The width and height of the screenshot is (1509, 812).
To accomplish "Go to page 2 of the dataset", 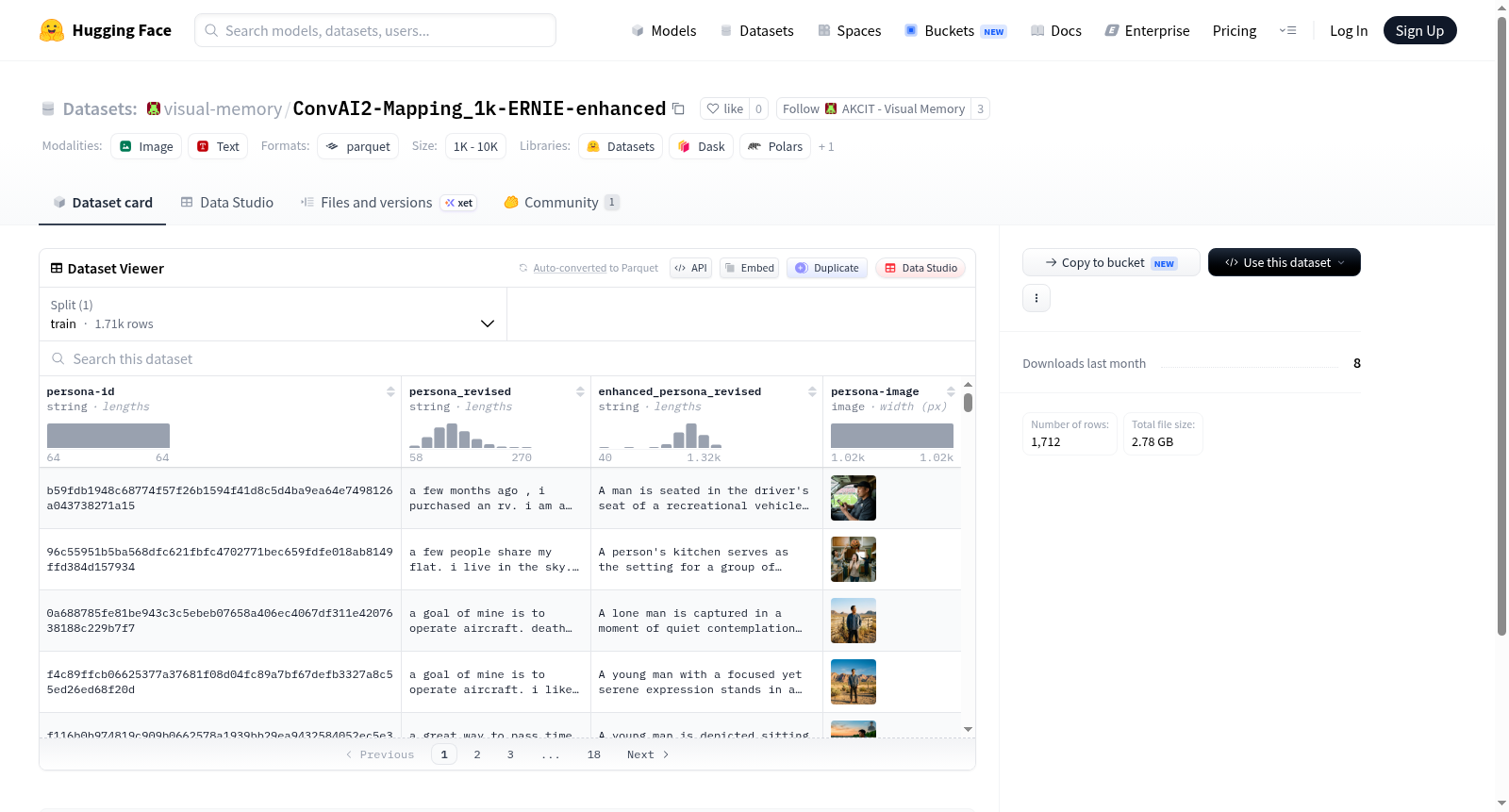I will point(477,754).
